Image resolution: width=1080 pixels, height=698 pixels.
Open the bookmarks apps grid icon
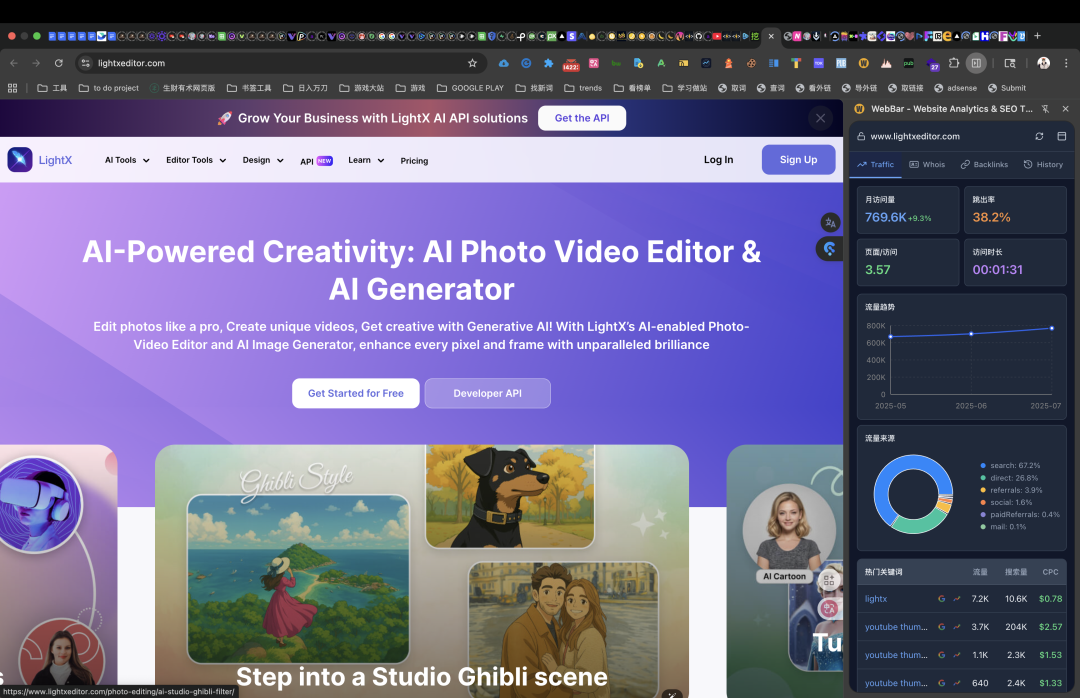(12, 88)
